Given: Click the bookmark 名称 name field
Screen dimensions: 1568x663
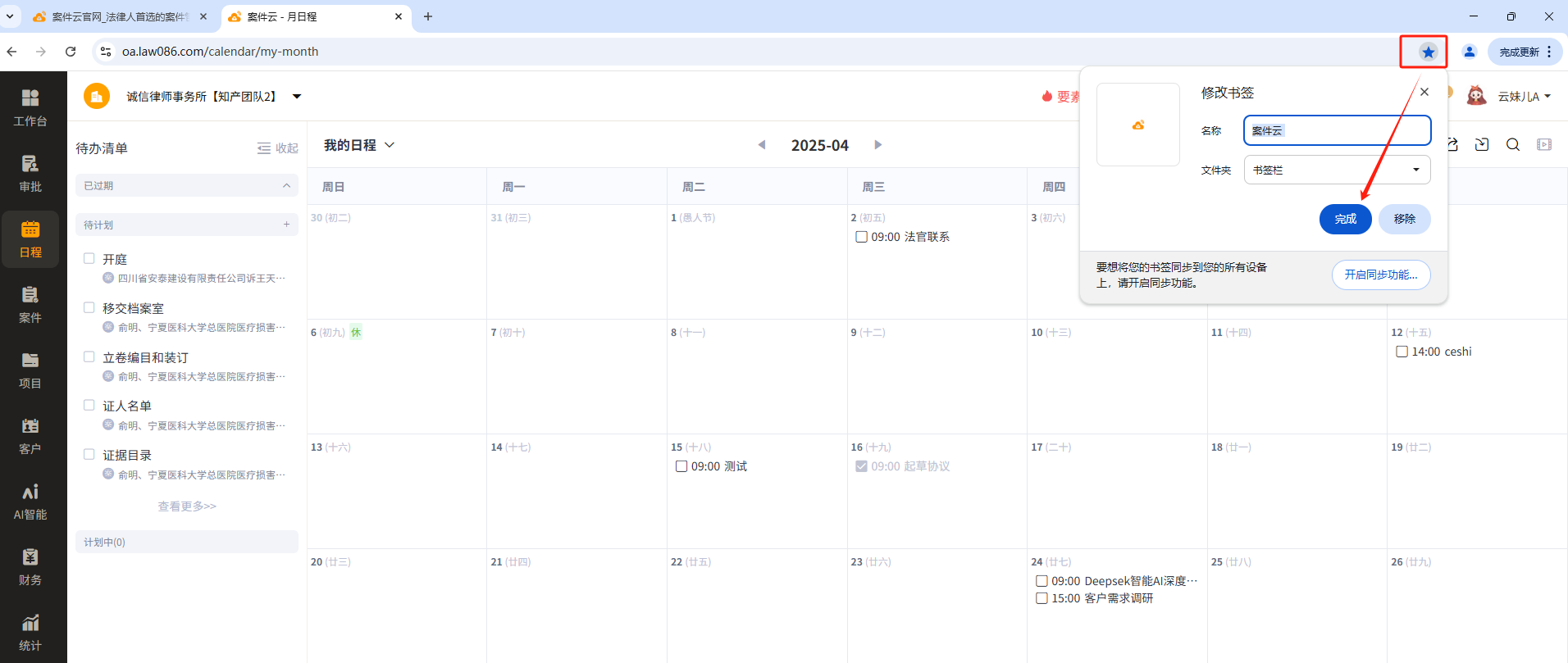Looking at the screenshot, I should [1337, 130].
